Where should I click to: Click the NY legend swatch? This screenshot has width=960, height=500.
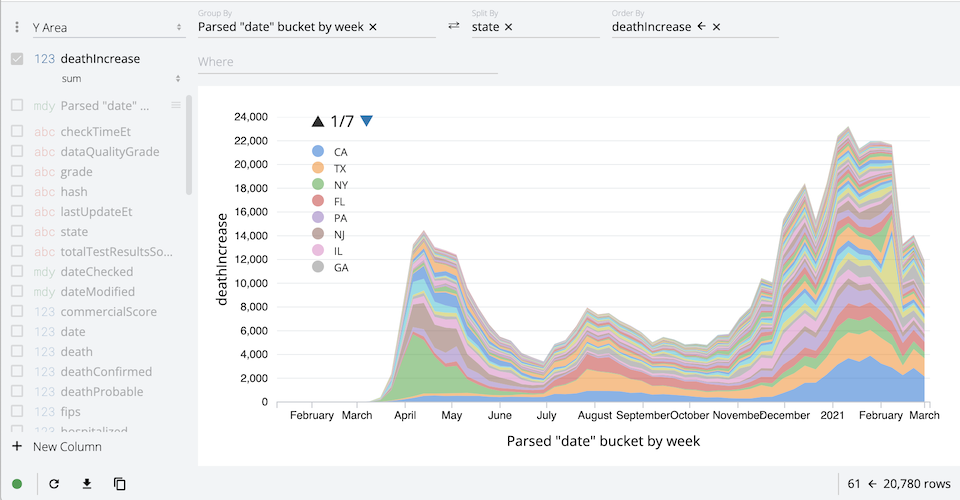coord(318,184)
